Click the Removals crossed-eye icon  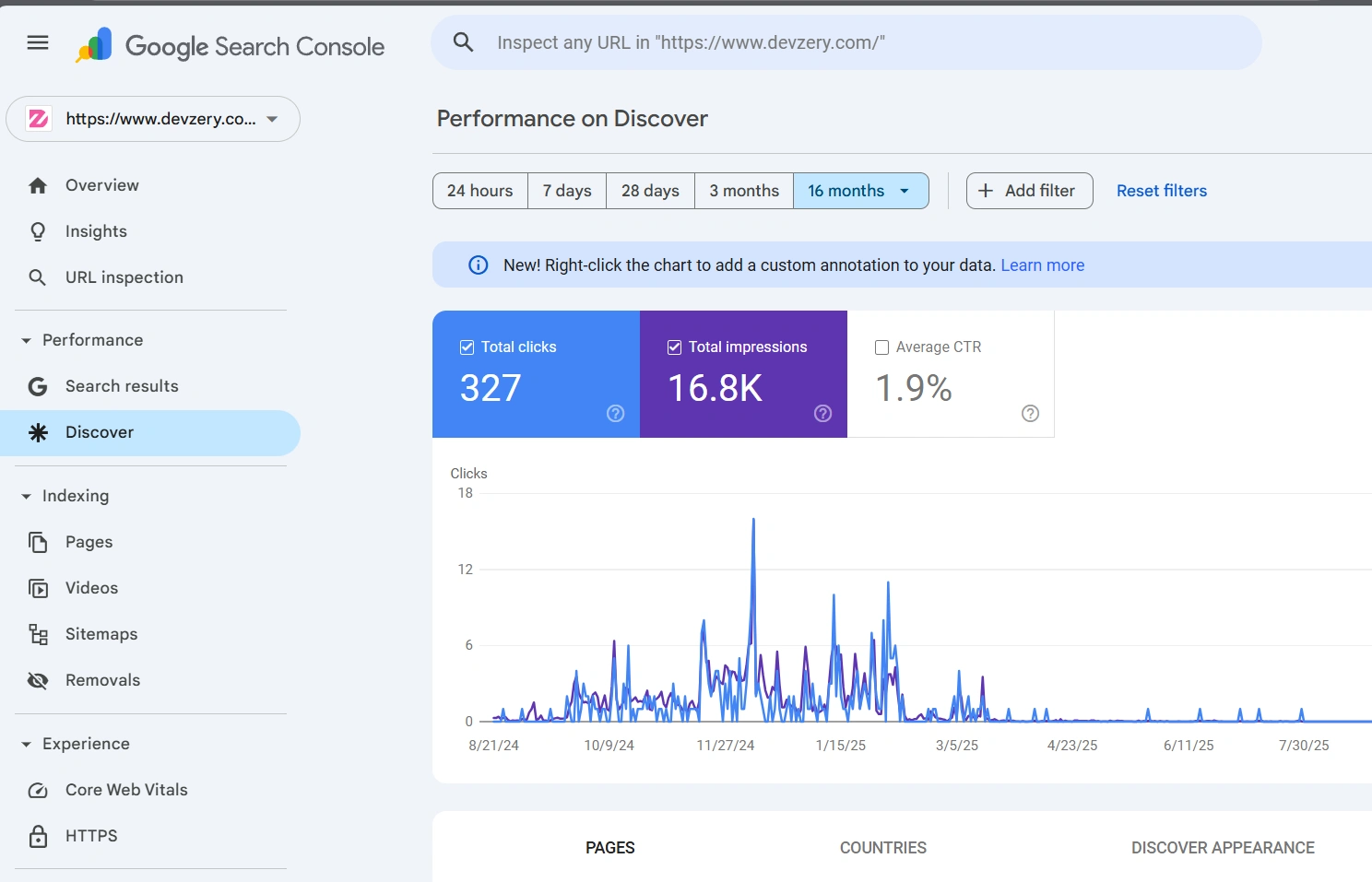click(x=38, y=680)
